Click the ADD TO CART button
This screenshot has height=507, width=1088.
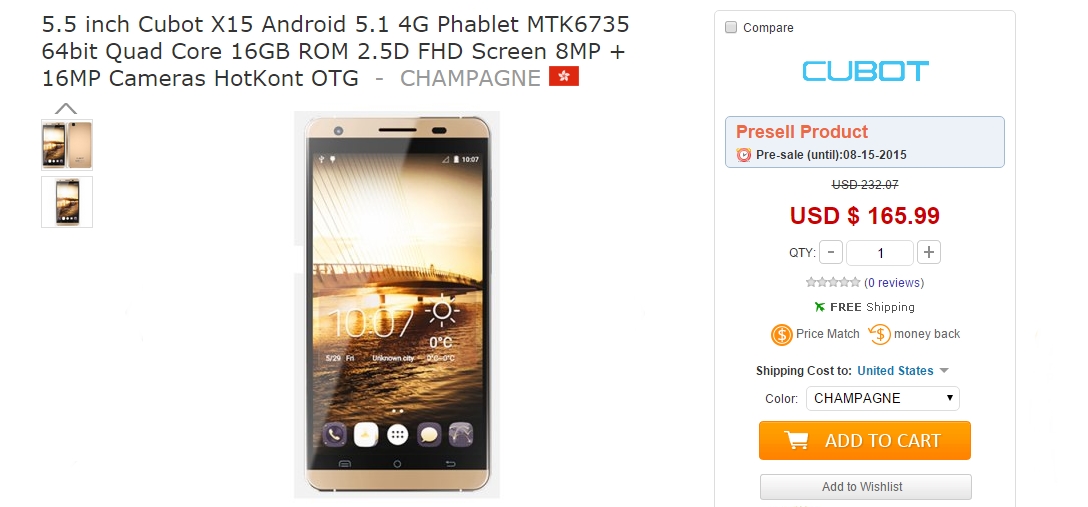(x=865, y=440)
